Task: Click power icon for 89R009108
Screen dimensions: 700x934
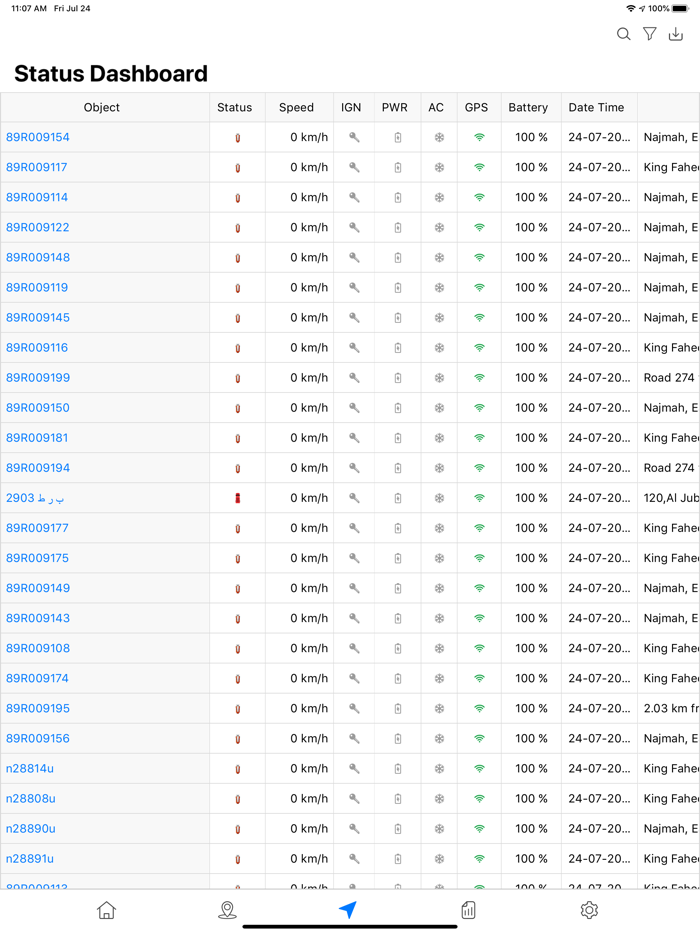Action: (x=398, y=649)
